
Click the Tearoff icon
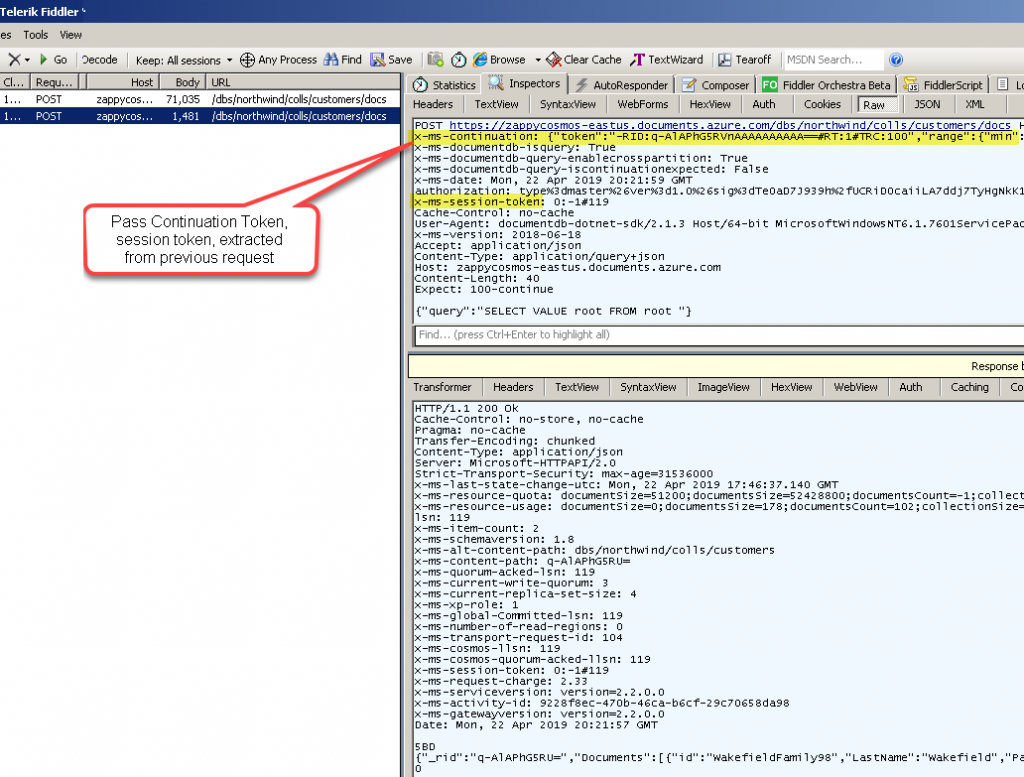743,59
